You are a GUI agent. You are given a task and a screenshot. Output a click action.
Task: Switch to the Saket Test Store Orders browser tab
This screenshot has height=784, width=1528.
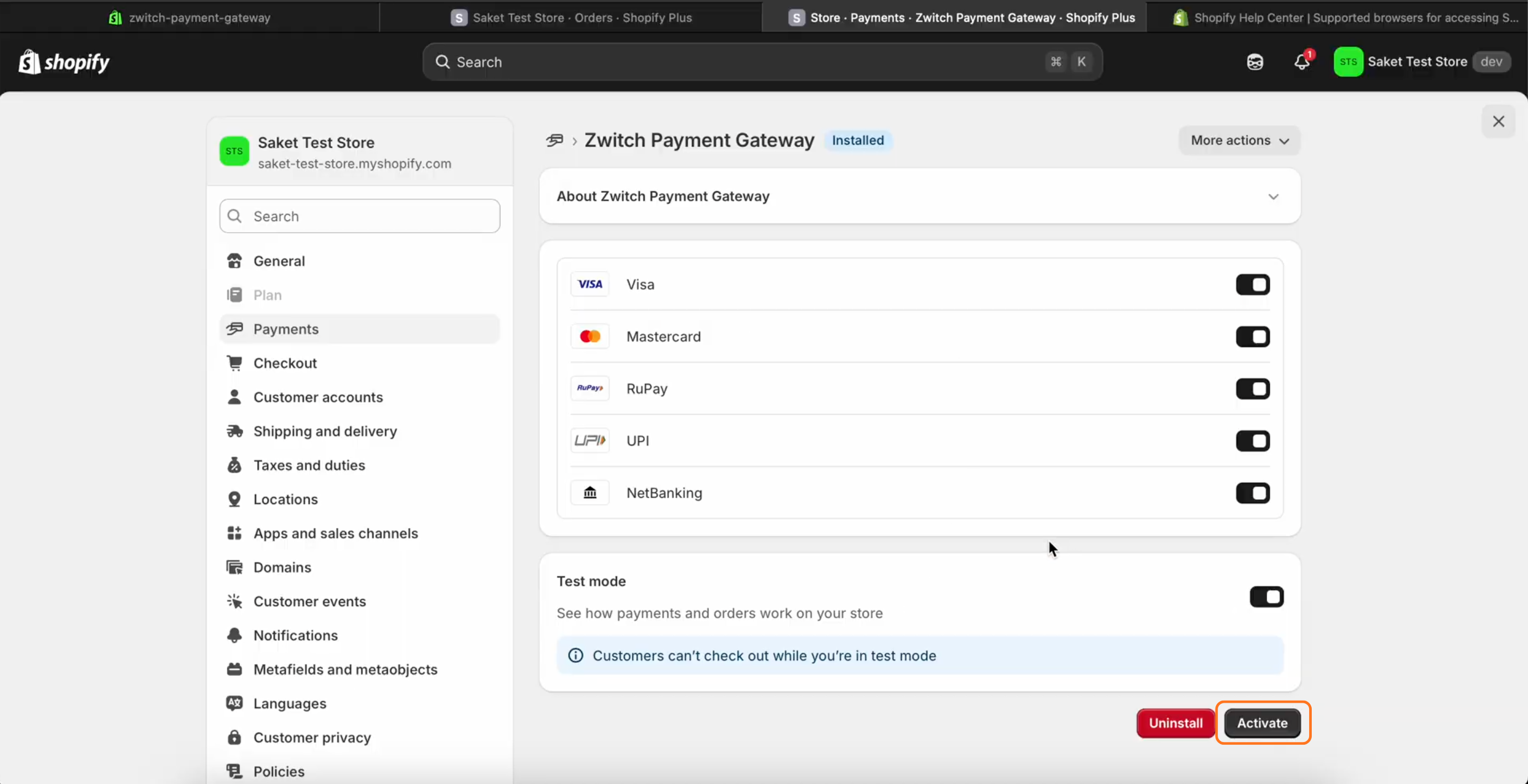click(x=571, y=17)
